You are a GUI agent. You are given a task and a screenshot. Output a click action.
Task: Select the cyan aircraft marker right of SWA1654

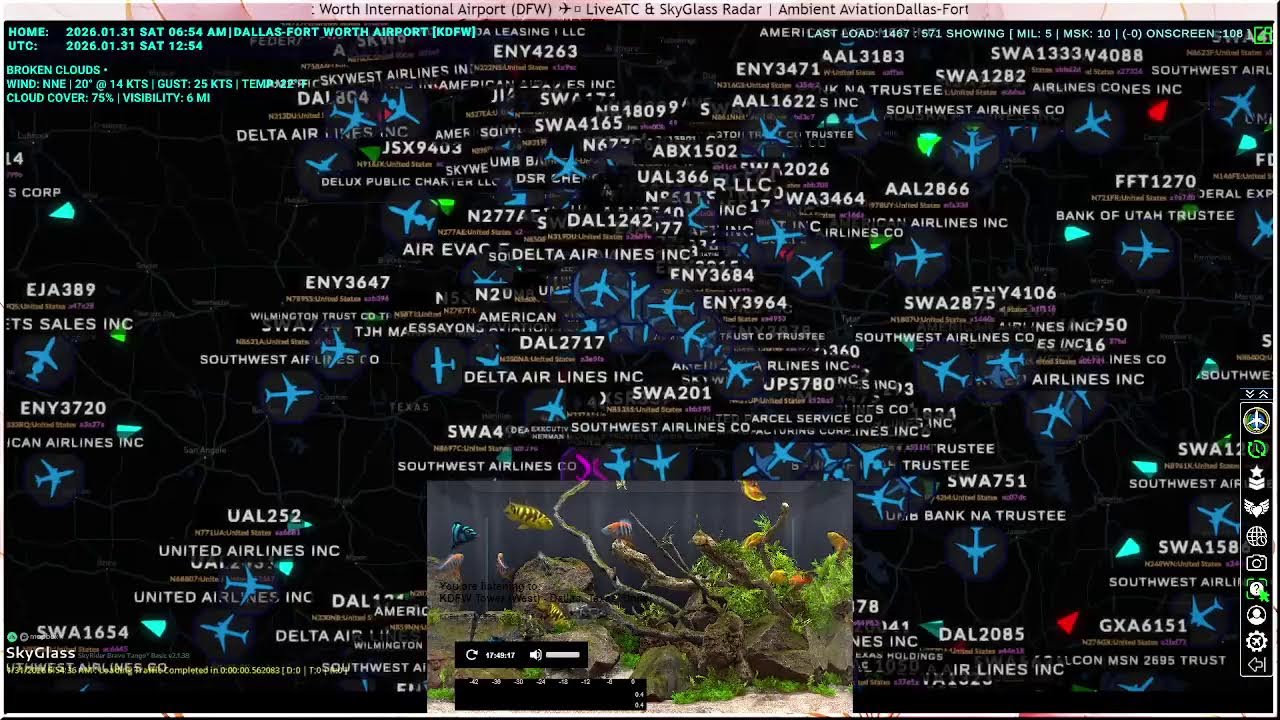click(153, 627)
